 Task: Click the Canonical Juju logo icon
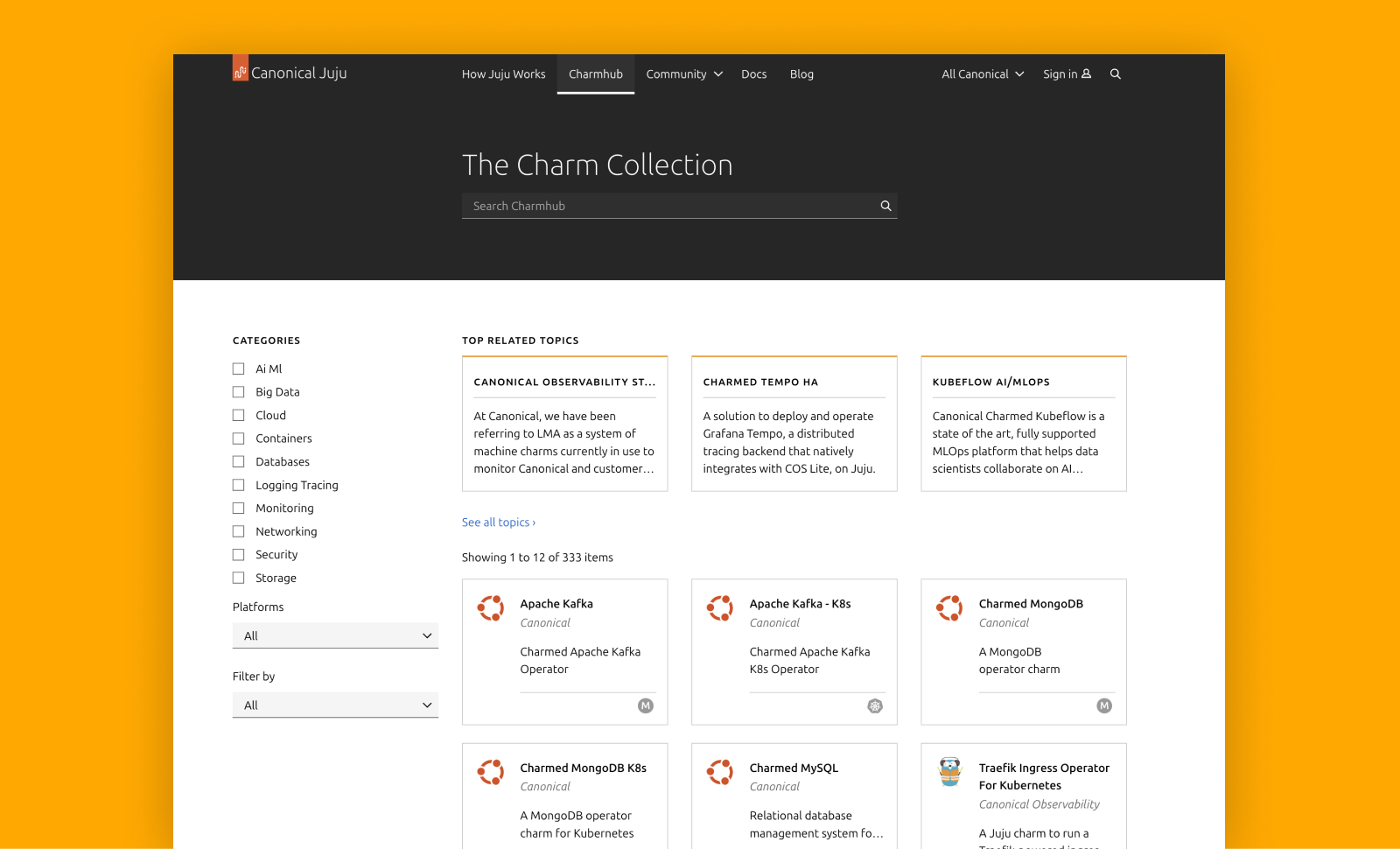tap(241, 68)
